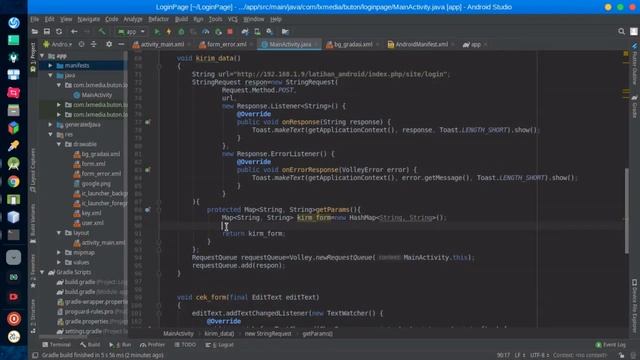Image resolution: width=640 pixels, height=360 pixels.
Task: Open the Logcat tool window button
Action: [220, 344]
